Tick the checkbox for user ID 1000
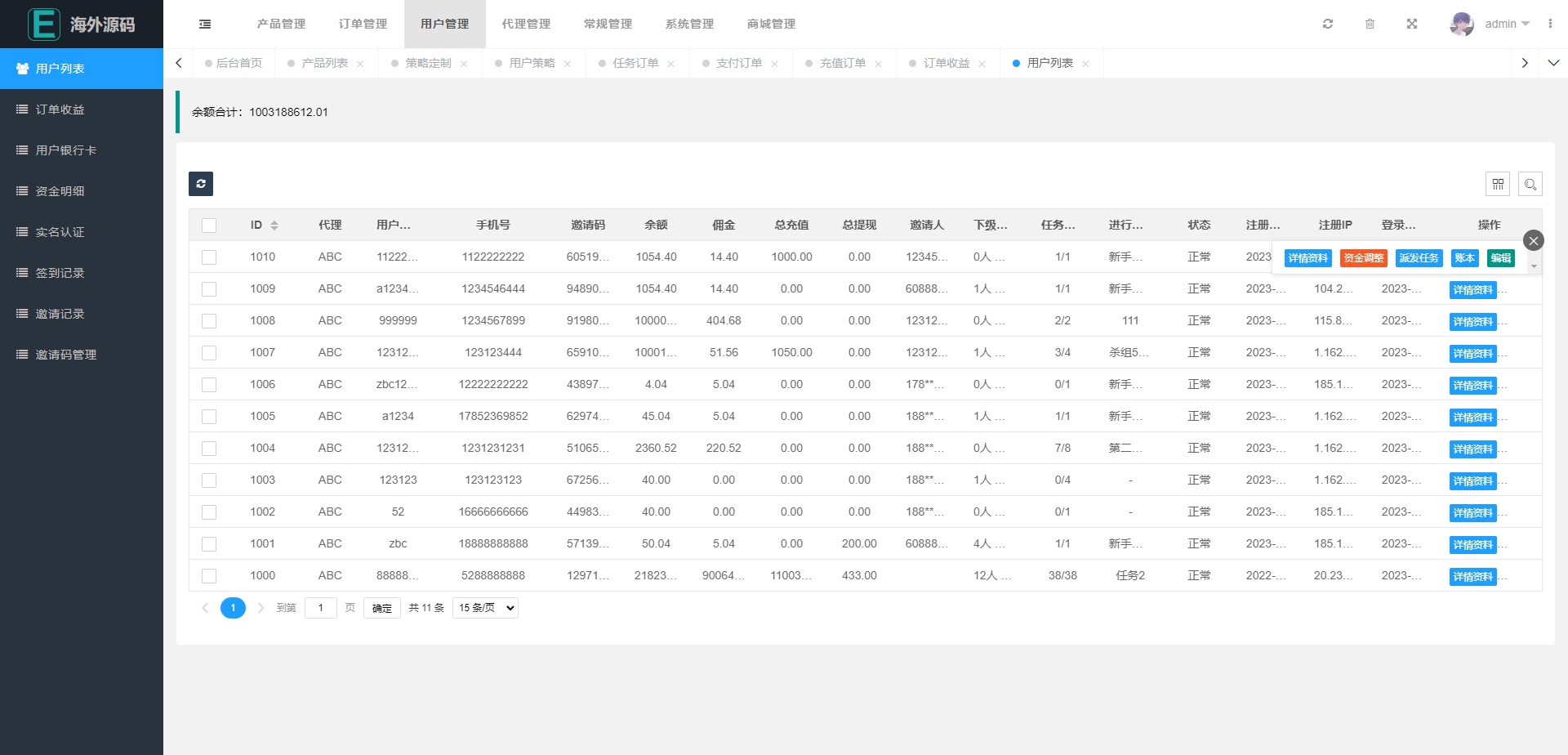 click(209, 575)
